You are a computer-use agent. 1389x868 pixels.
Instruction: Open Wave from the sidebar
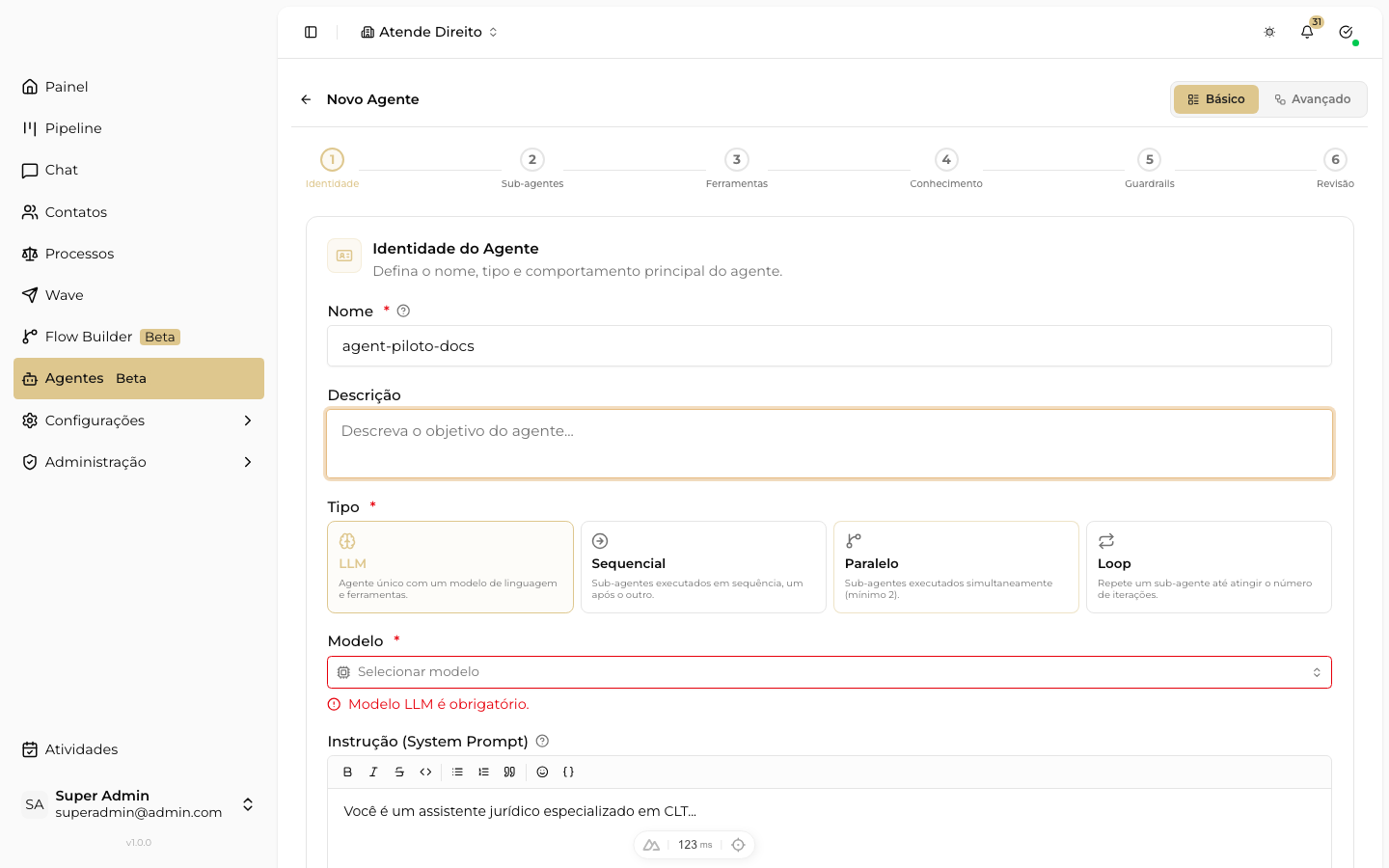139,295
